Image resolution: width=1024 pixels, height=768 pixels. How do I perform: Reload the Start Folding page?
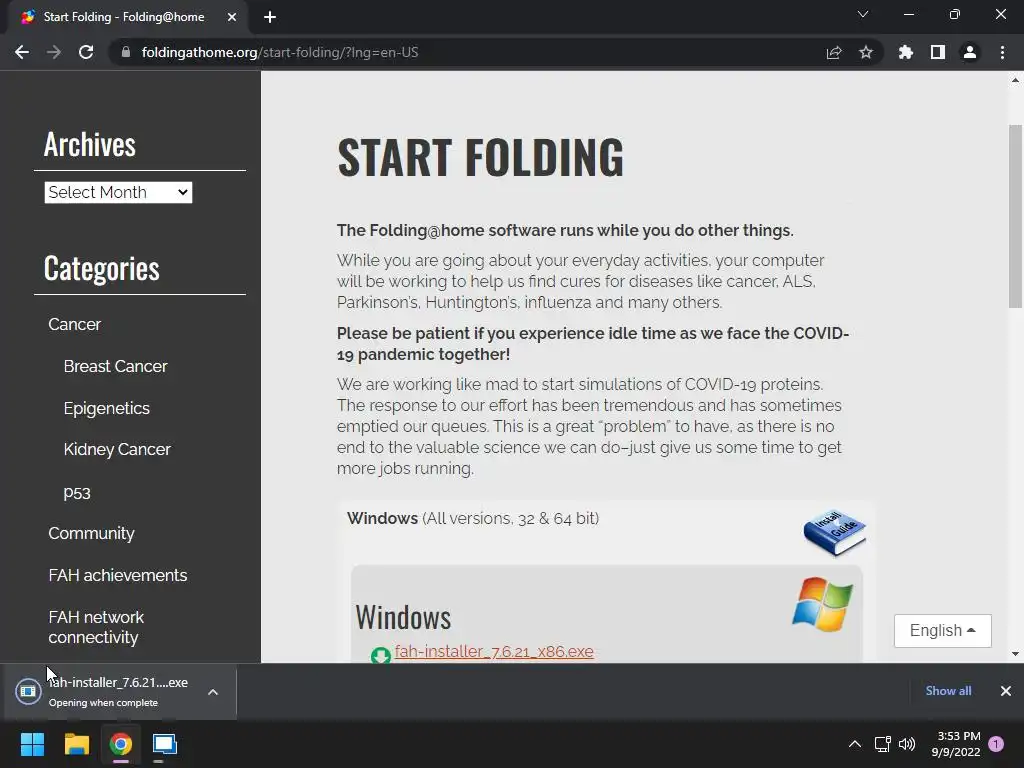click(x=86, y=52)
